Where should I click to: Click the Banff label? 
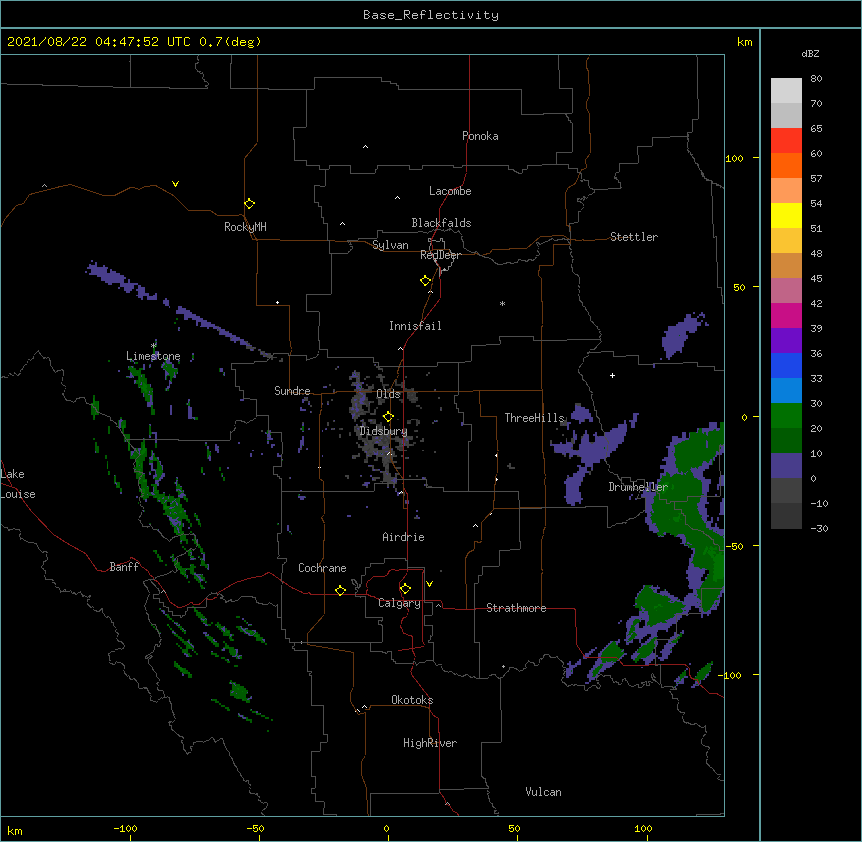point(124,567)
